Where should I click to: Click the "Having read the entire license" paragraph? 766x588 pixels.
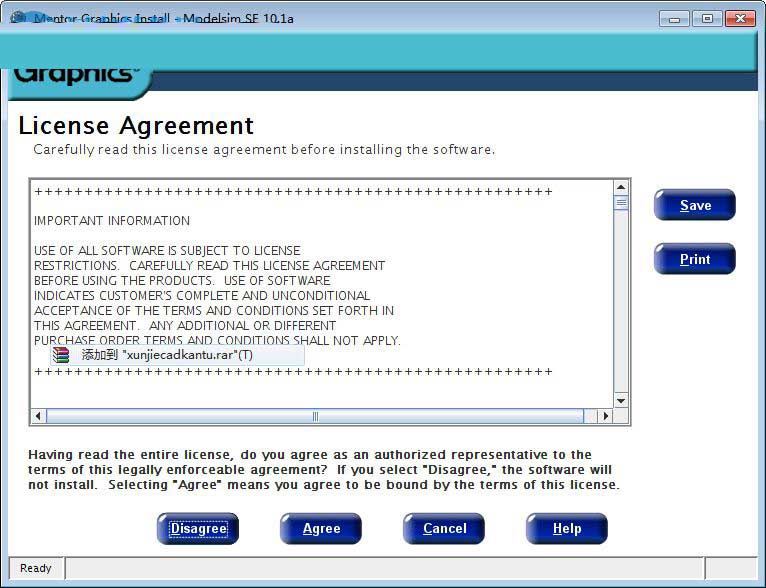pos(324,470)
